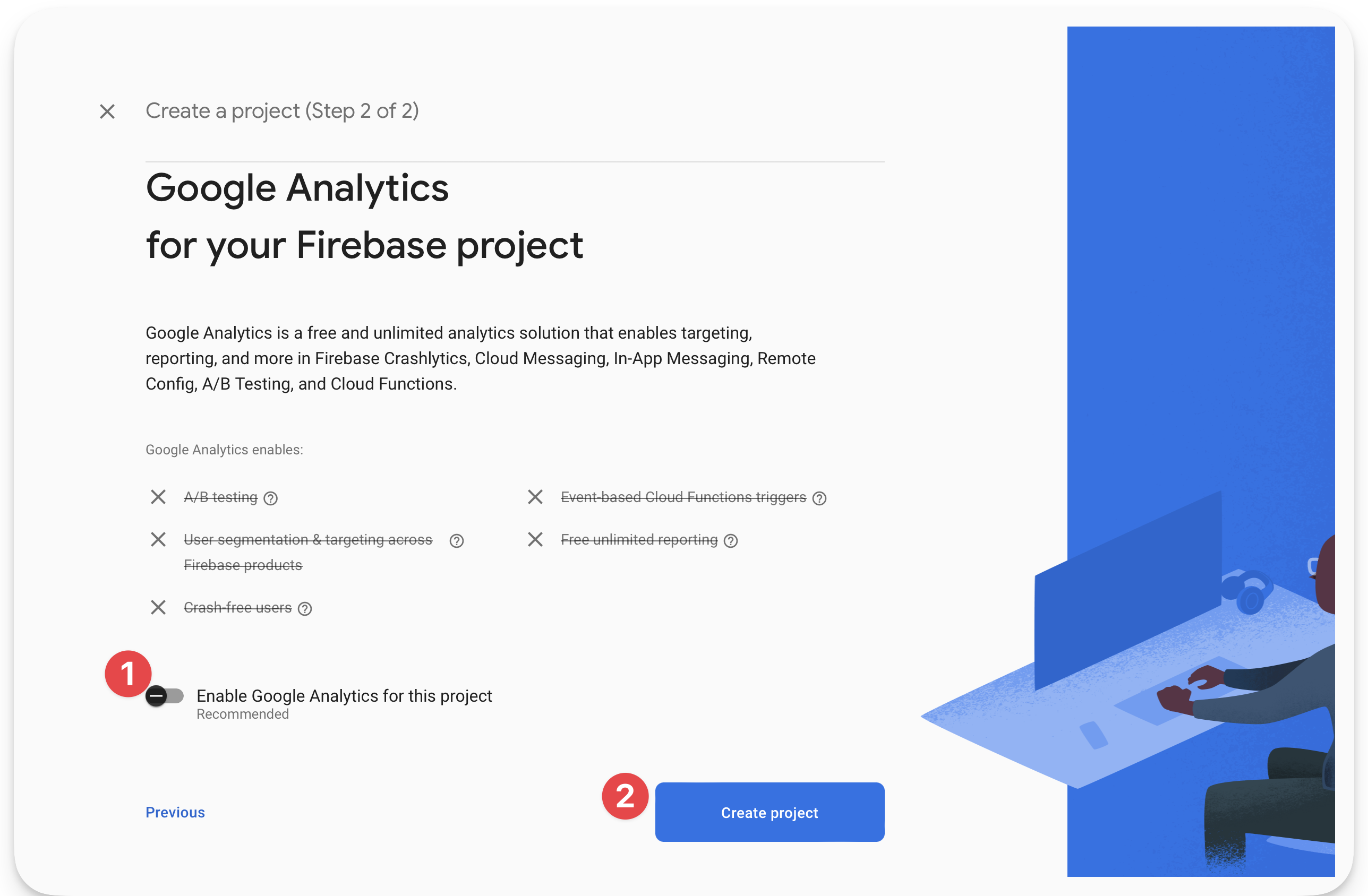Click the Google Analytics heading
Image resolution: width=1368 pixels, height=896 pixels.
(x=297, y=188)
